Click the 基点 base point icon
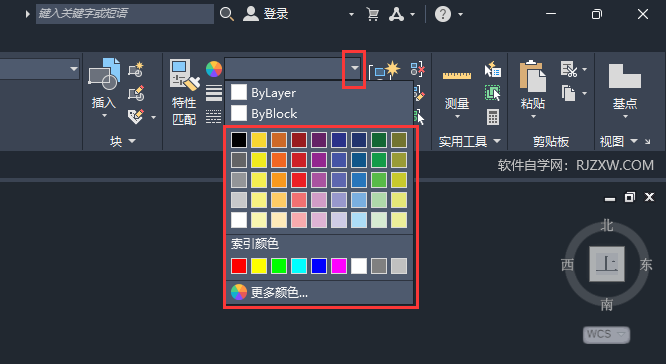 (x=624, y=76)
